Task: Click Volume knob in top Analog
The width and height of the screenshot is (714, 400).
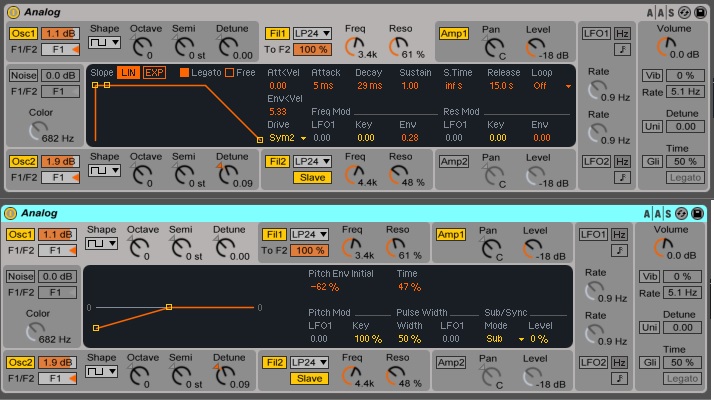Action: pyautogui.click(x=667, y=46)
